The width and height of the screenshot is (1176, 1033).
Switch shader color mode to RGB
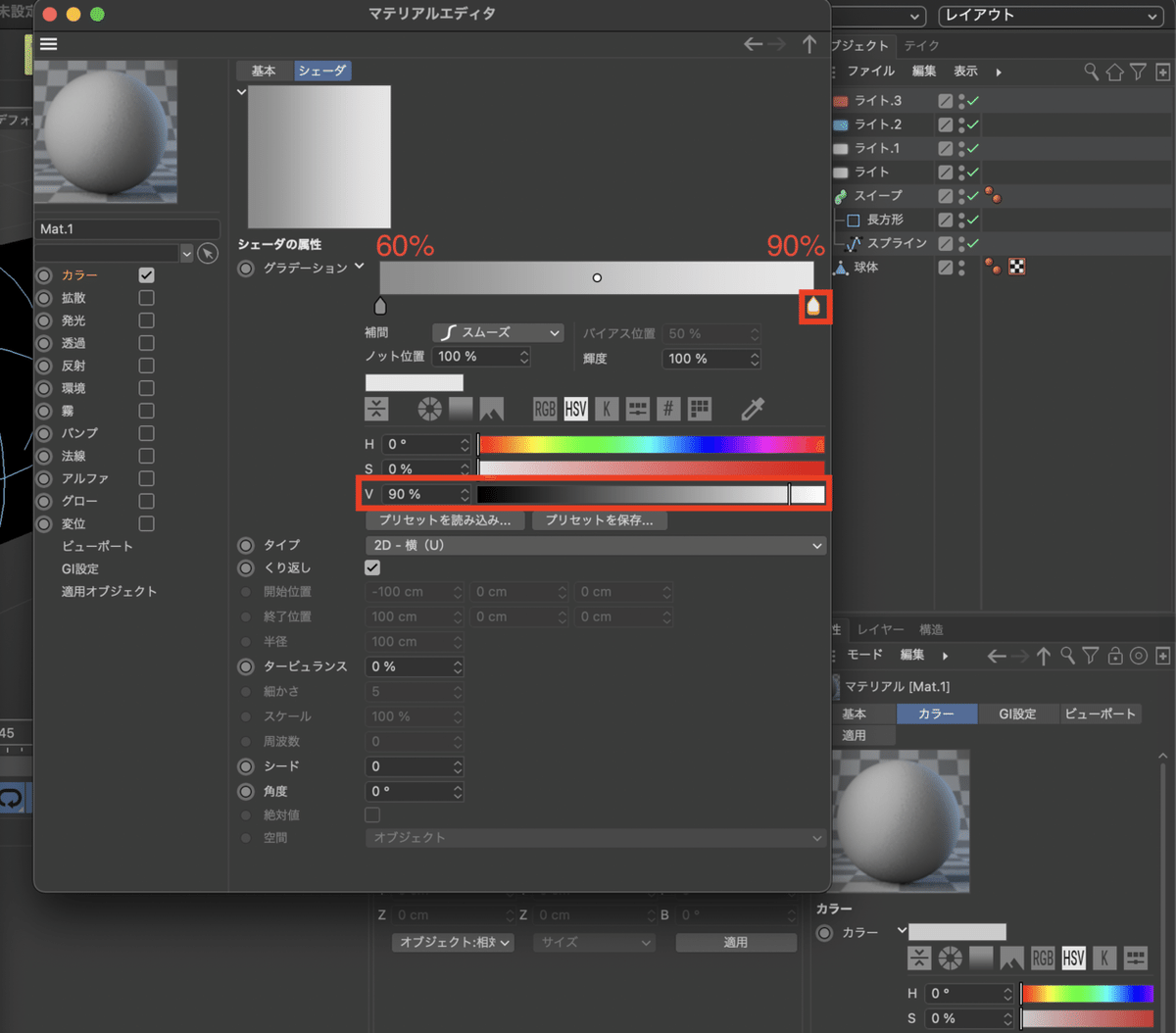coord(545,409)
